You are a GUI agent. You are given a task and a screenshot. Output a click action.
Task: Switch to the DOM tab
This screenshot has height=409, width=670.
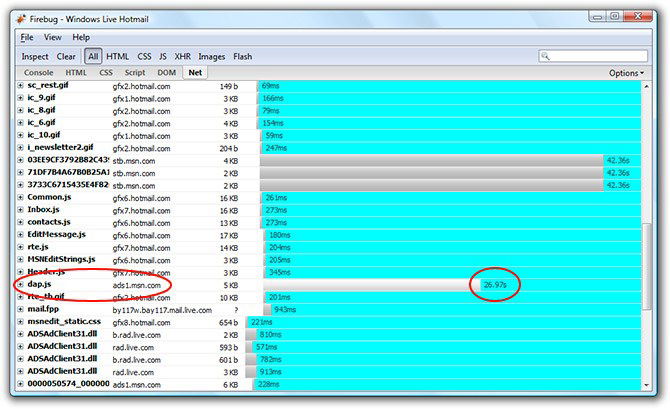167,73
